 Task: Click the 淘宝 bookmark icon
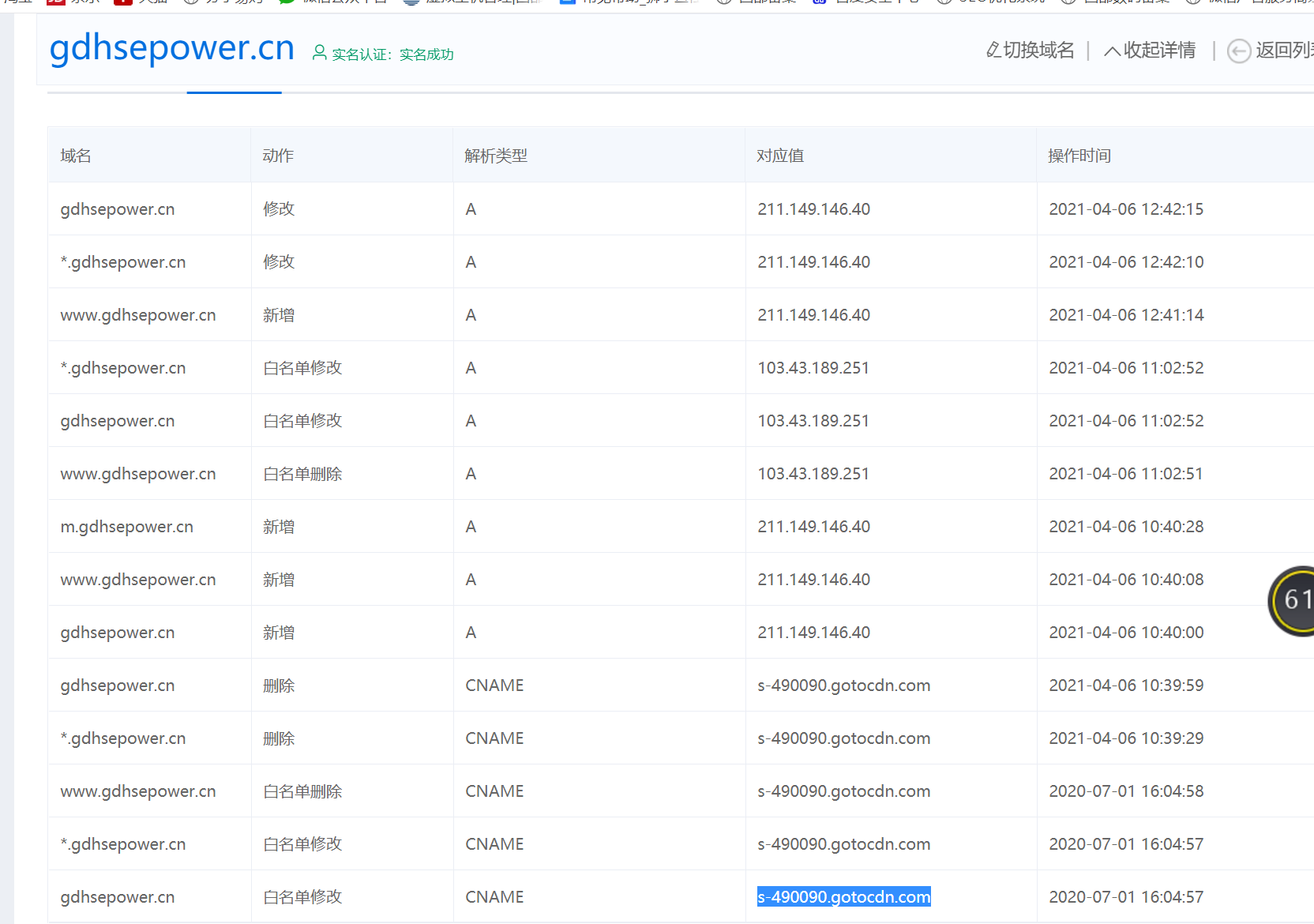point(12,2)
